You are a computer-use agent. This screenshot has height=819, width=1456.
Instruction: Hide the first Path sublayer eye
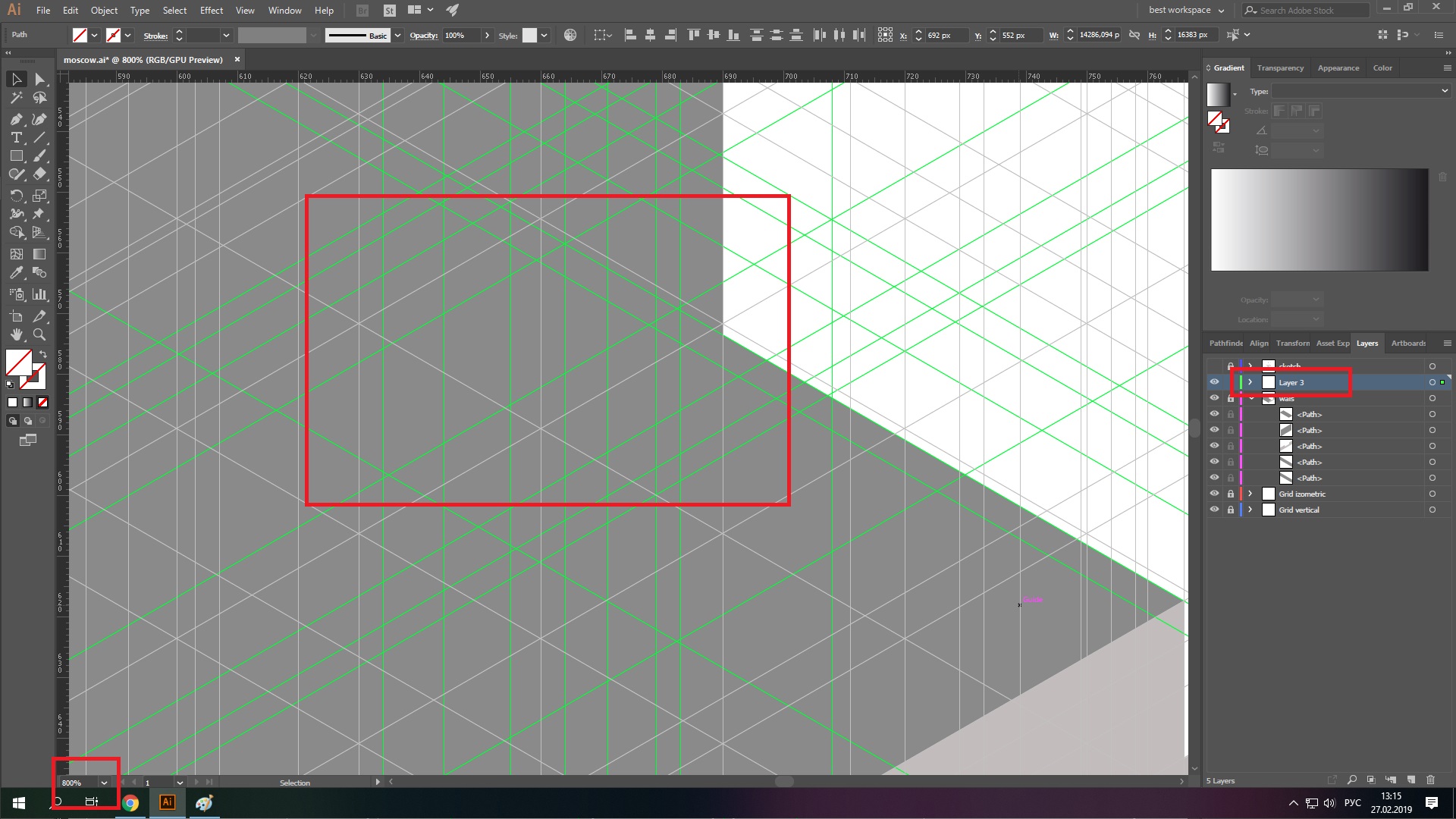1214,414
